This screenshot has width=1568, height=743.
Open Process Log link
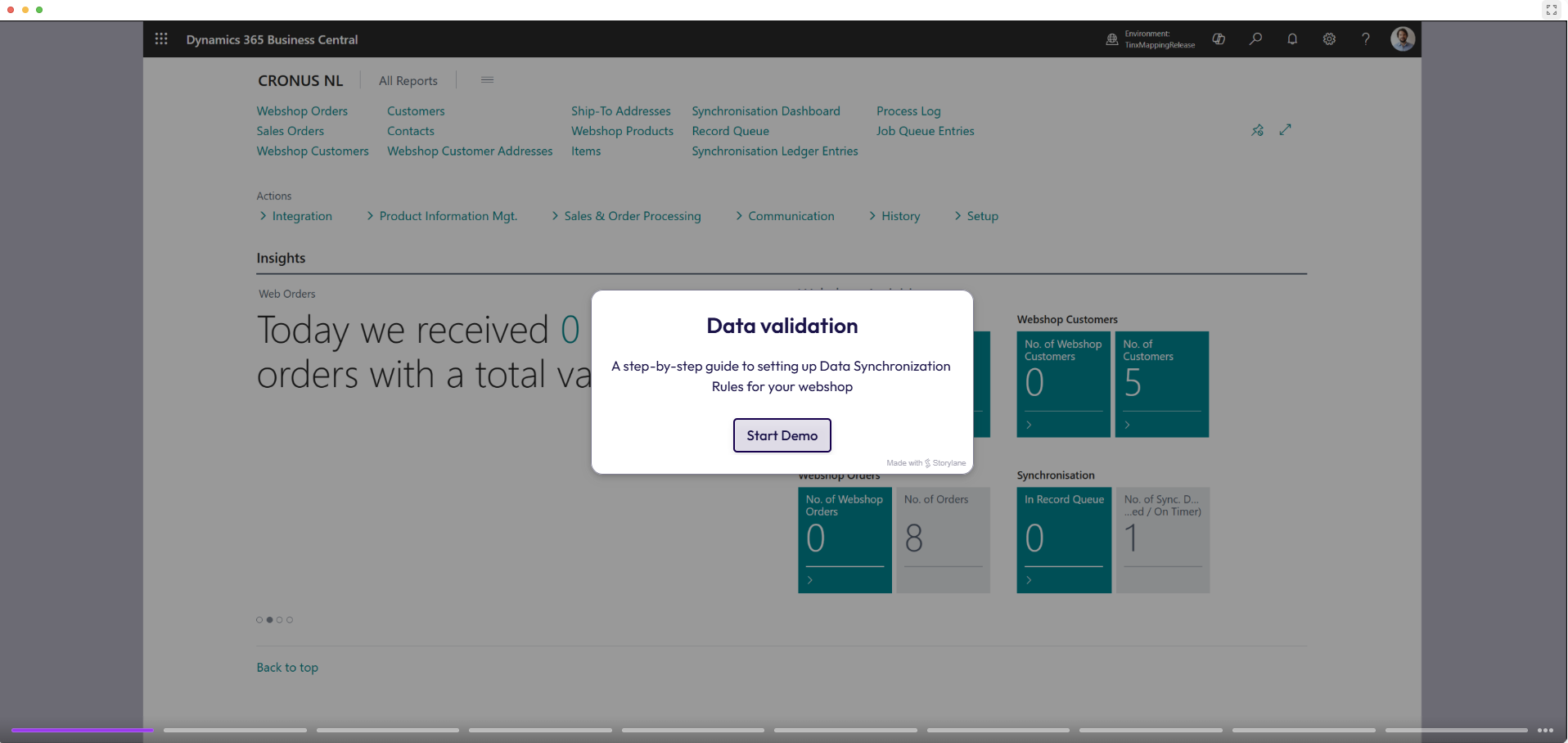(908, 110)
